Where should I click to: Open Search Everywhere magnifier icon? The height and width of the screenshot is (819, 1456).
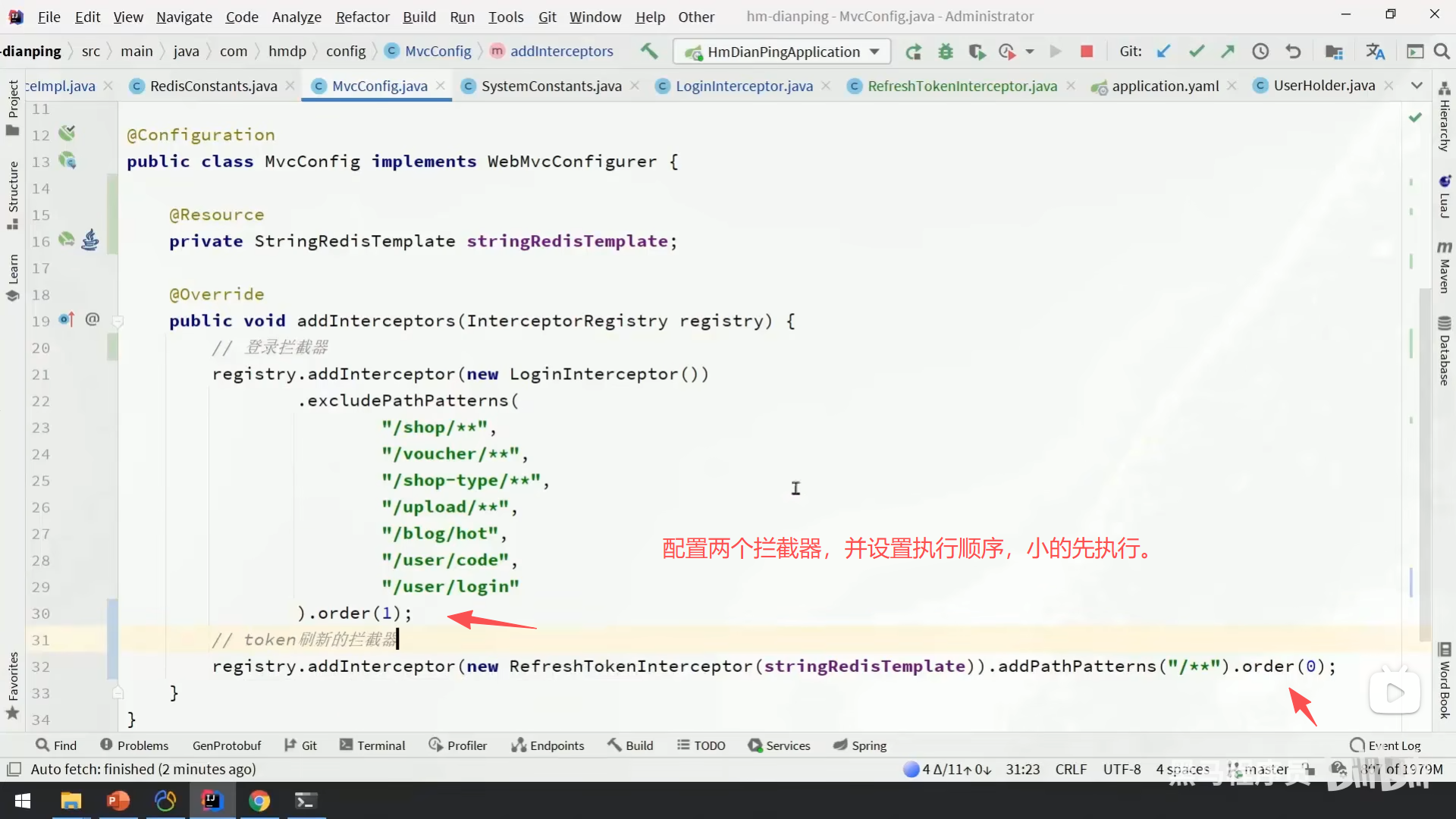pos(1442,52)
